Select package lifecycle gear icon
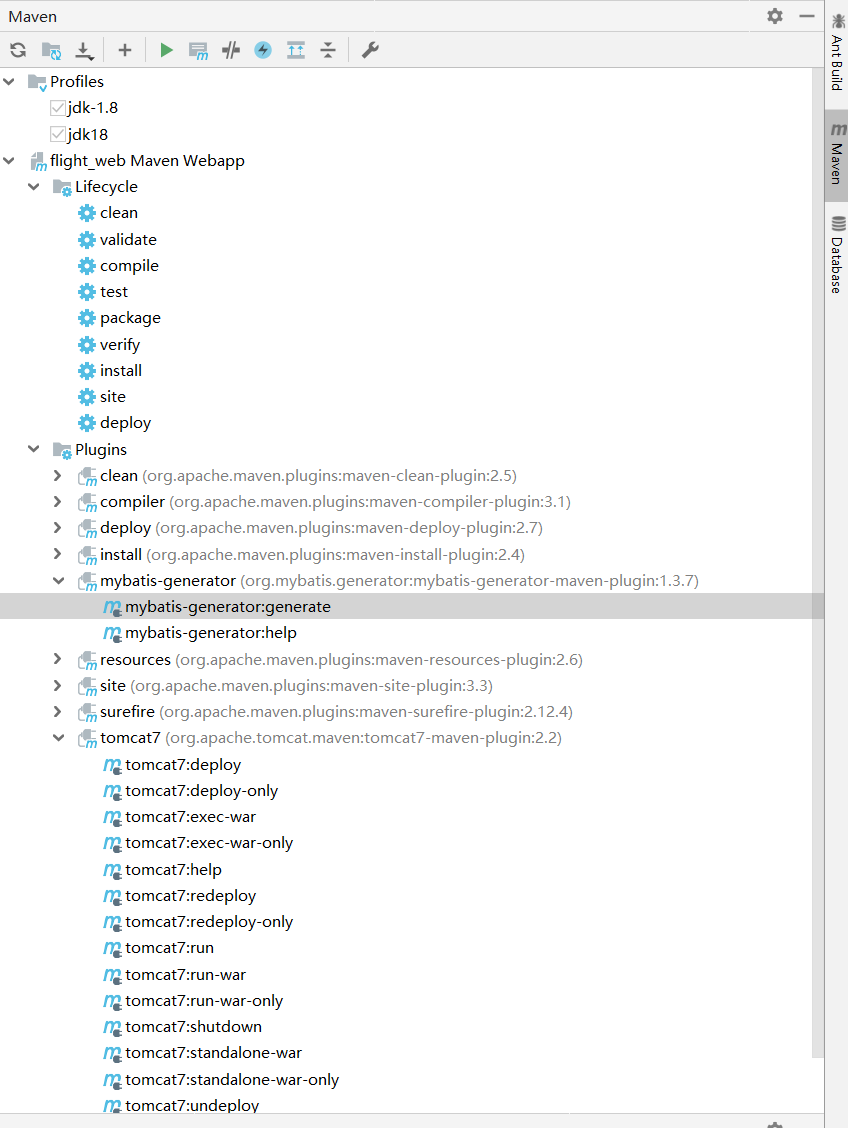The height and width of the screenshot is (1128, 848). [x=87, y=318]
